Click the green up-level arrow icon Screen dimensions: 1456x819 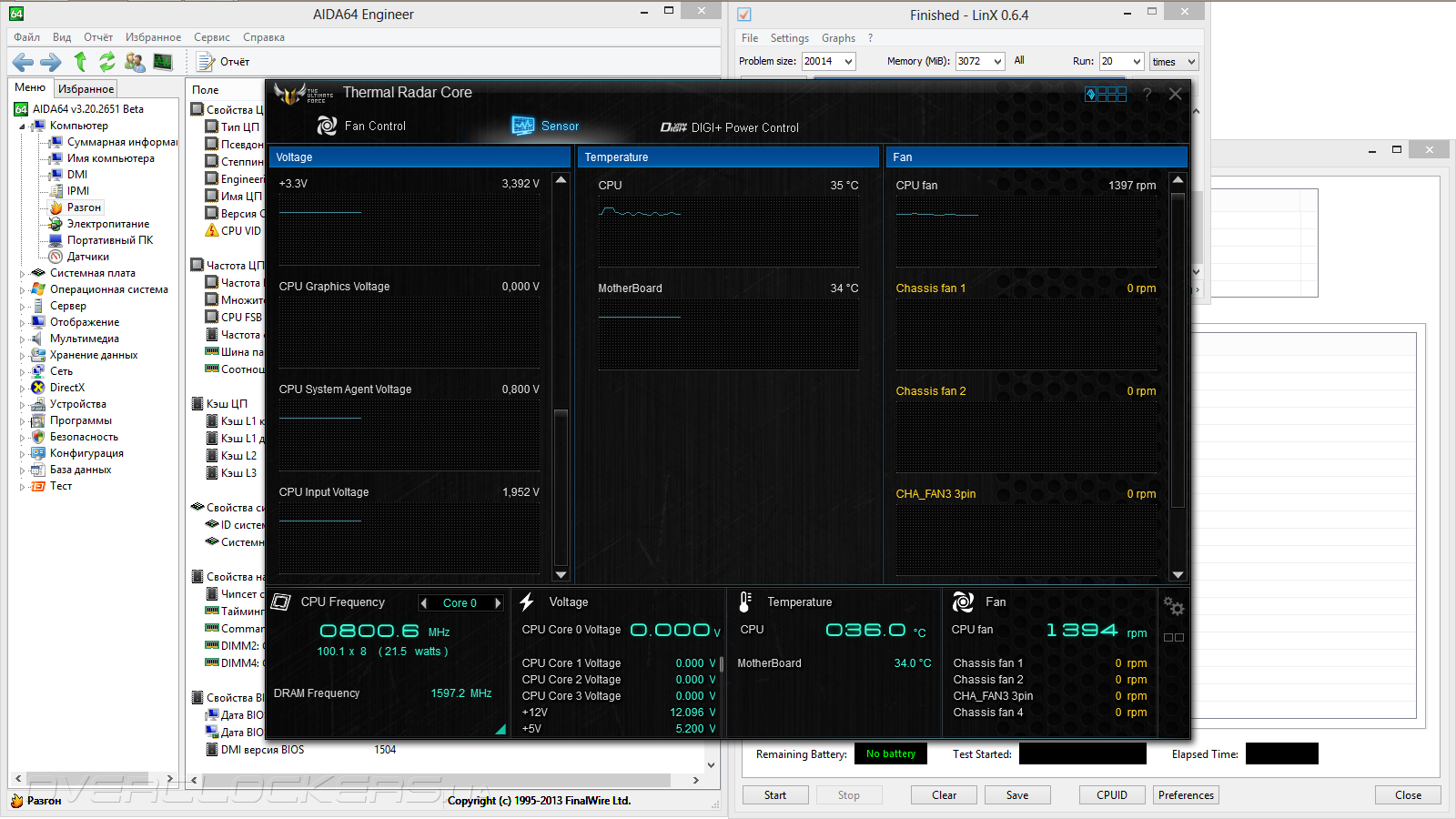point(80,62)
